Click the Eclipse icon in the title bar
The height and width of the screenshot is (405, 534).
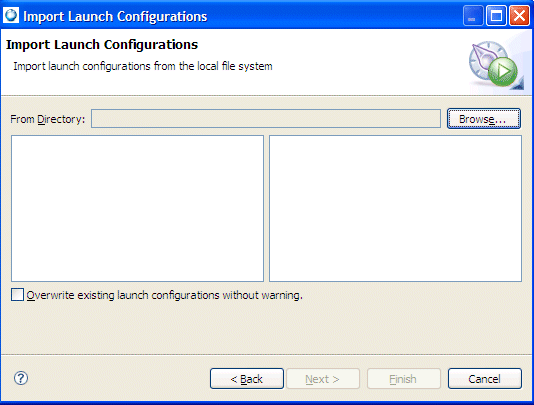click(x=11, y=16)
